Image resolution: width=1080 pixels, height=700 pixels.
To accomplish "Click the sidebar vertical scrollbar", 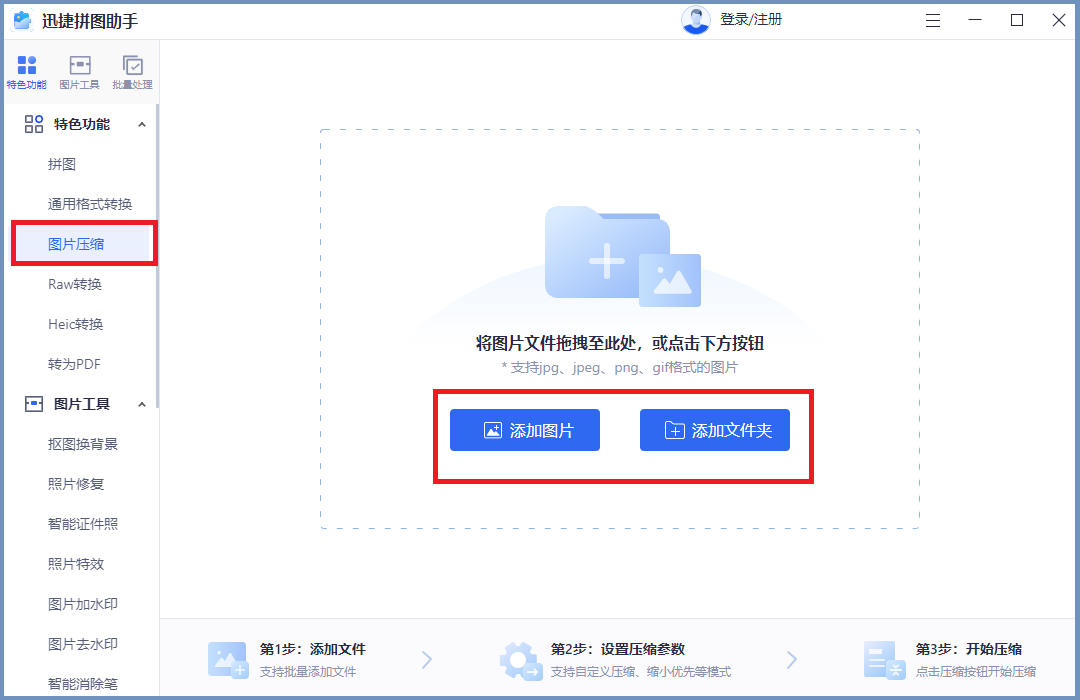I will tap(157, 255).
